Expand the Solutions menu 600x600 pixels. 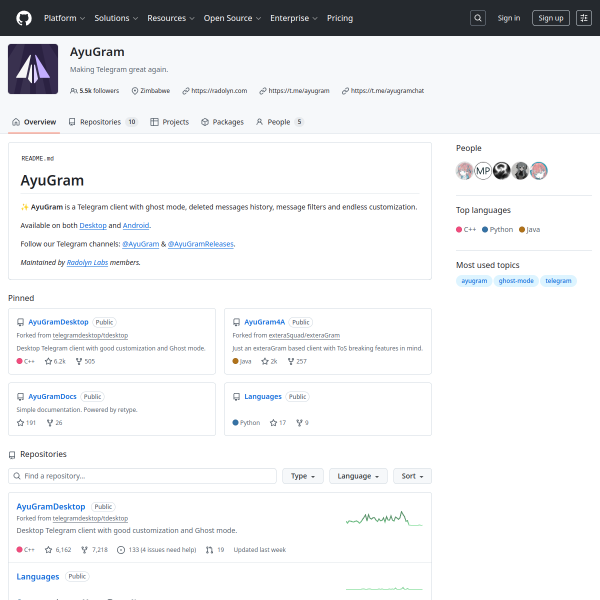(x=116, y=18)
